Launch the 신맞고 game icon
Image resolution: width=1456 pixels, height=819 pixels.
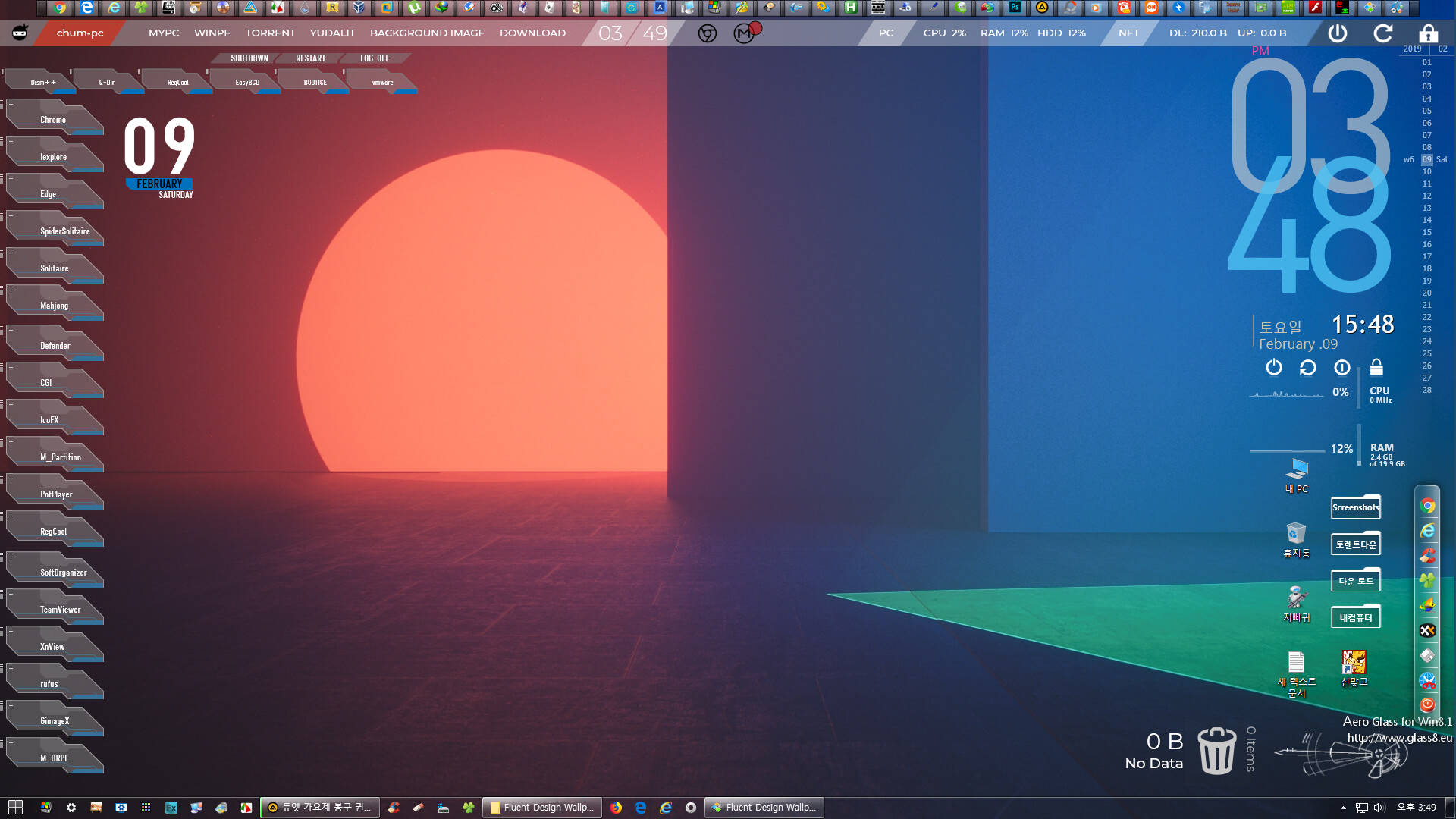pyautogui.click(x=1354, y=668)
